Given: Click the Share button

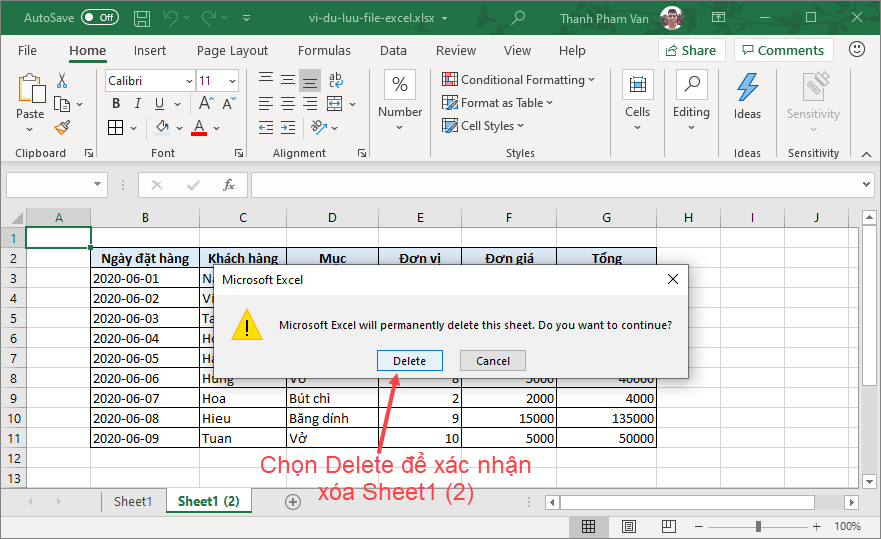Looking at the screenshot, I should (x=692, y=51).
